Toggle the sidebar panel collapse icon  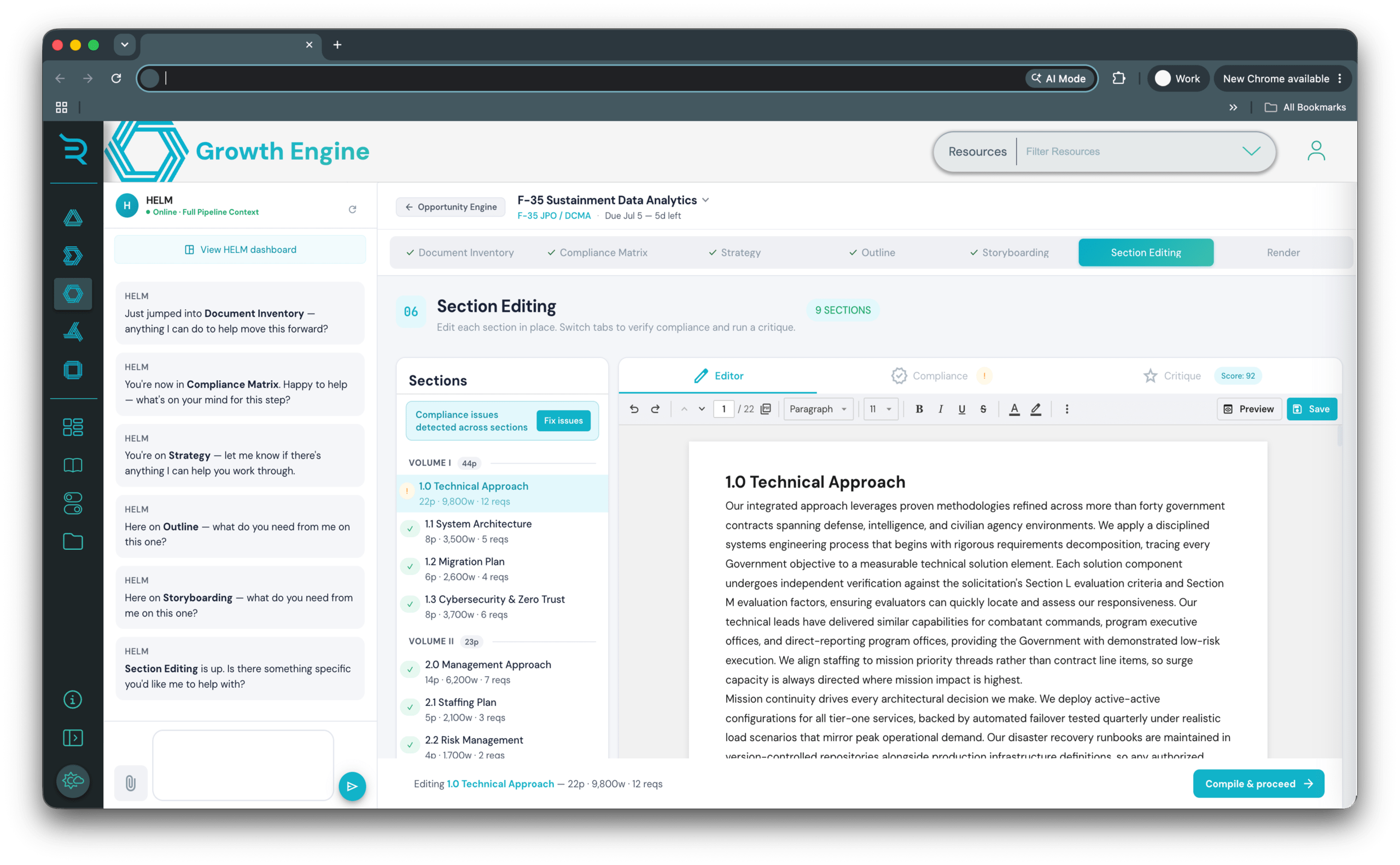tap(73, 738)
